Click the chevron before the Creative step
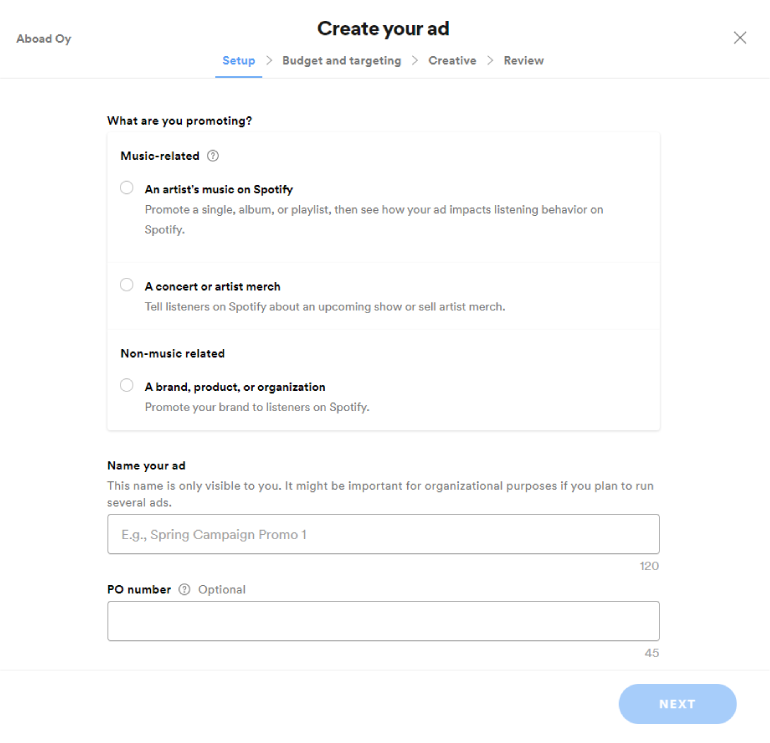 415,61
